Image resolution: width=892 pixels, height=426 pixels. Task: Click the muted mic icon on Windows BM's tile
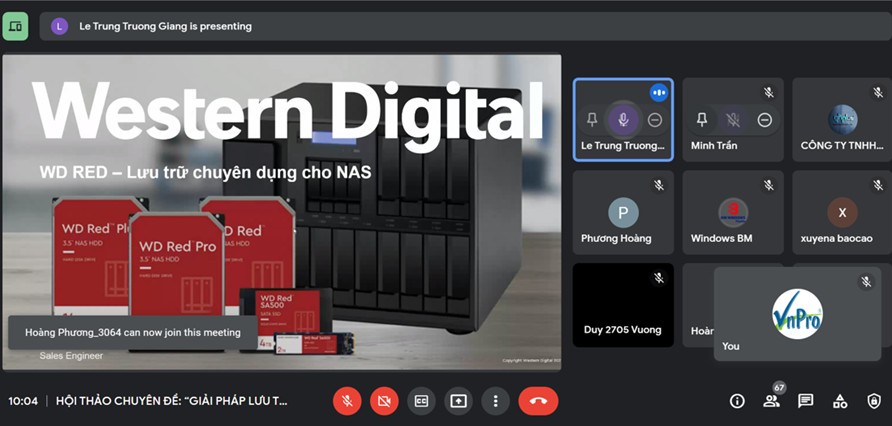769,185
